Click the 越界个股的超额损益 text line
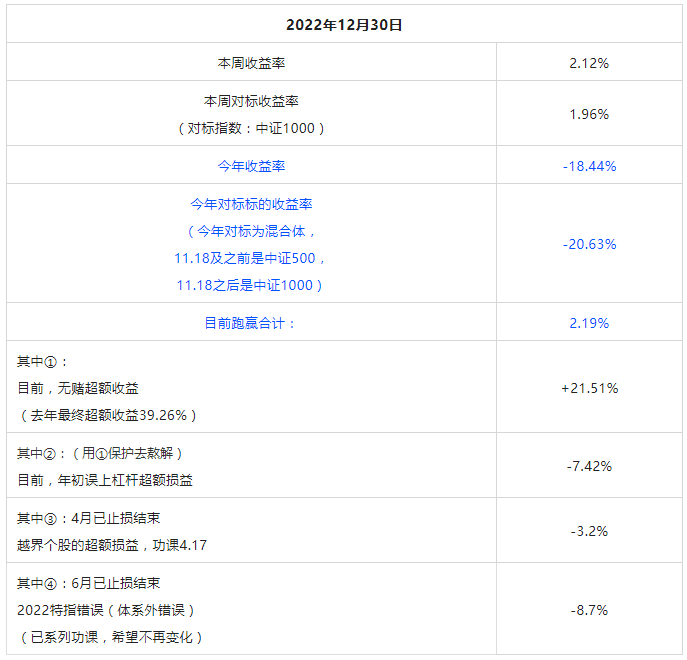Screen dimensions: 687x660 tap(112, 545)
